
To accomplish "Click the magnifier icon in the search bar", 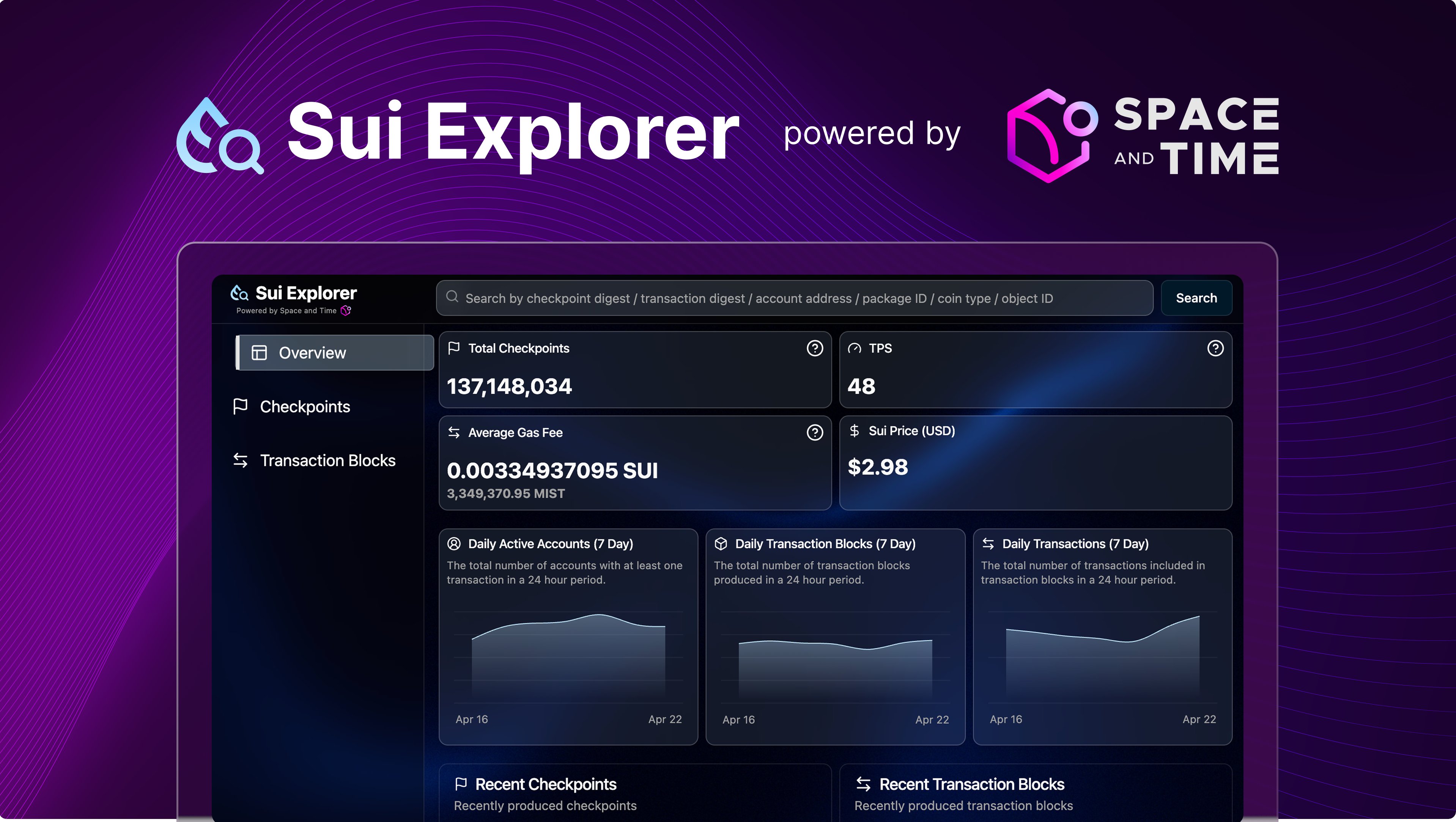I will (452, 297).
